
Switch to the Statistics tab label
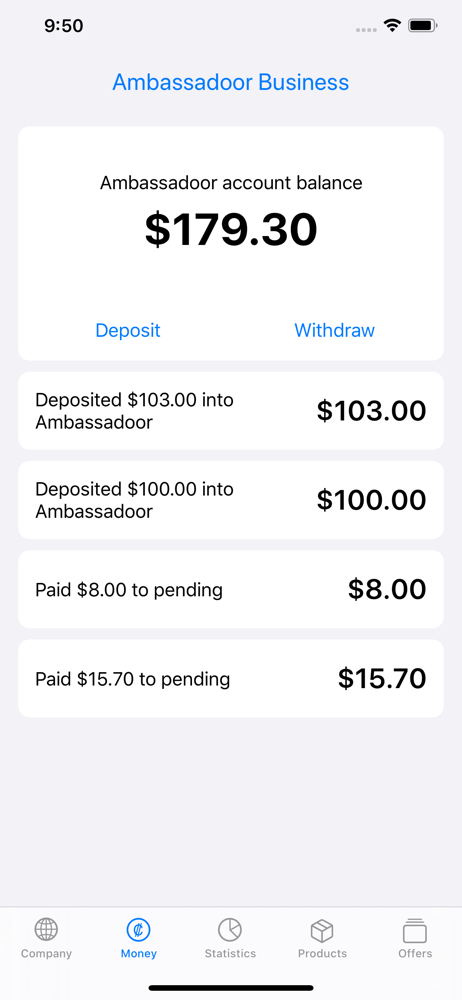pyautogui.click(x=230, y=953)
